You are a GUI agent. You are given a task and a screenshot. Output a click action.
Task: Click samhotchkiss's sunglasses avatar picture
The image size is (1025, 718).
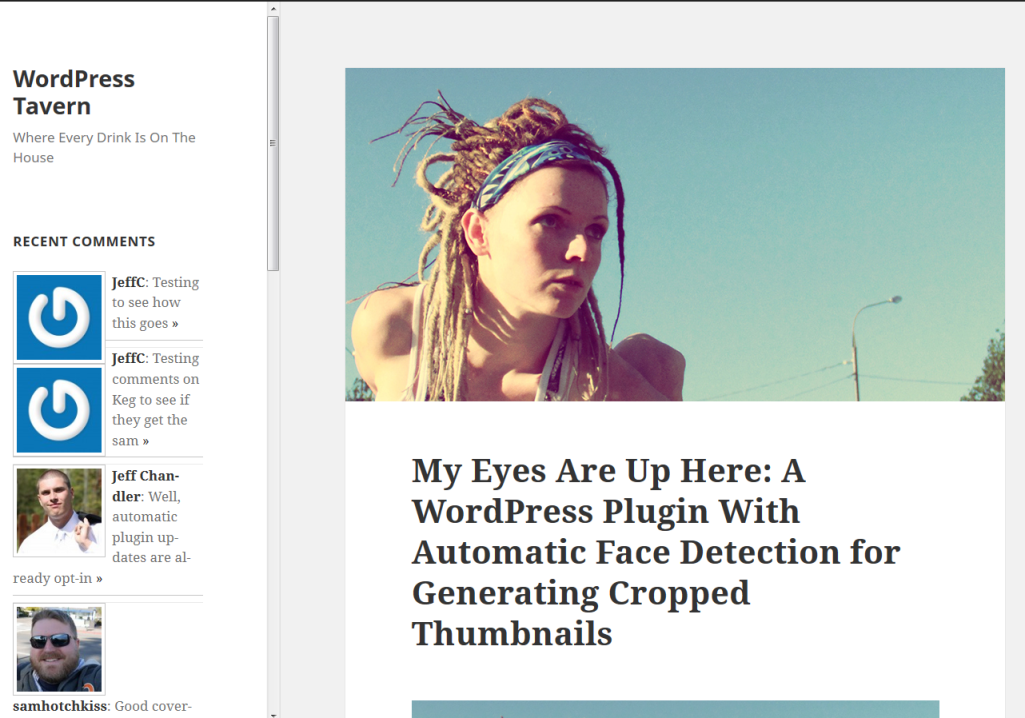pos(59,648)
